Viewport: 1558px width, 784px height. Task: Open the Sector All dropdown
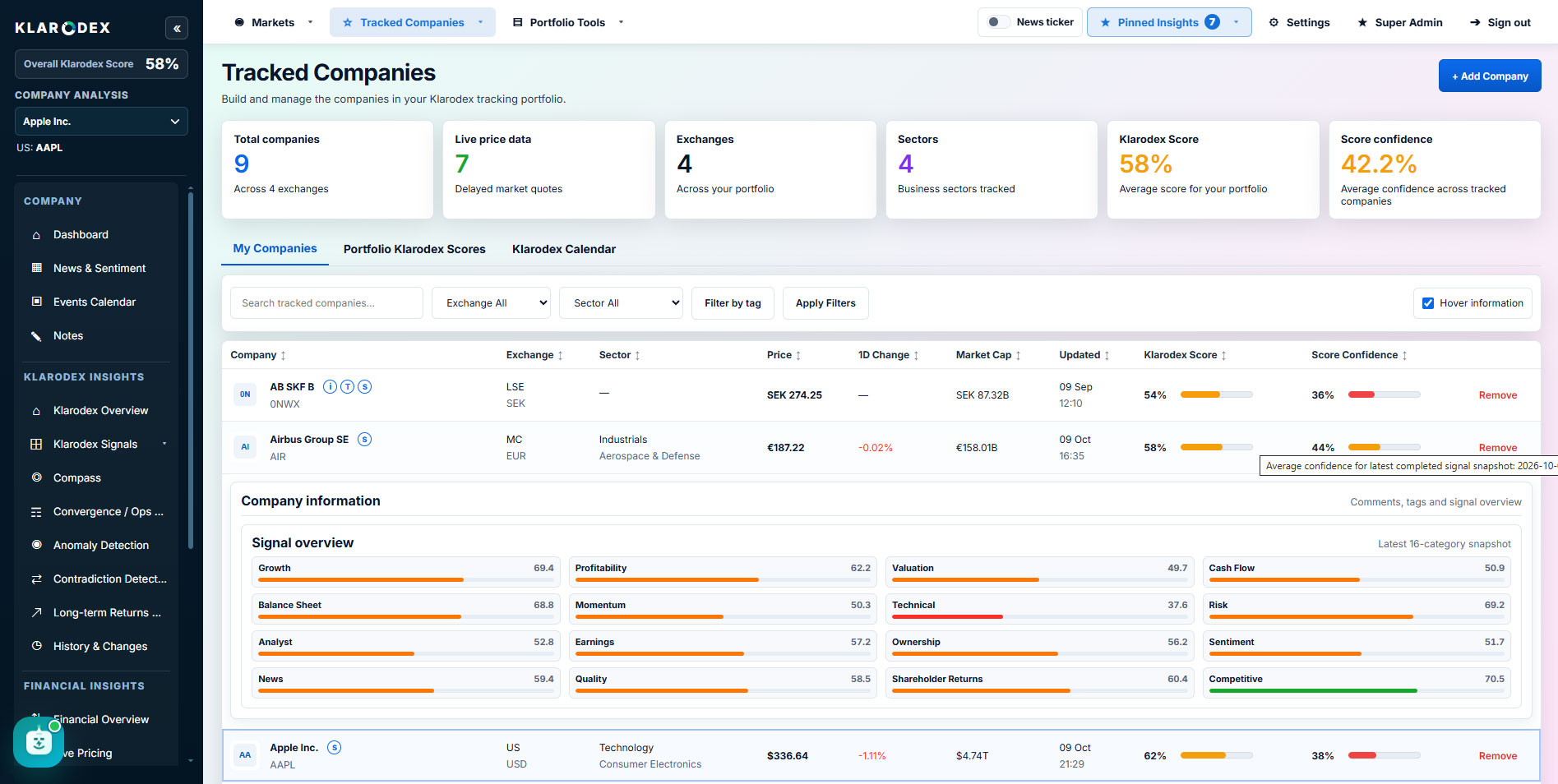(621, 303)
